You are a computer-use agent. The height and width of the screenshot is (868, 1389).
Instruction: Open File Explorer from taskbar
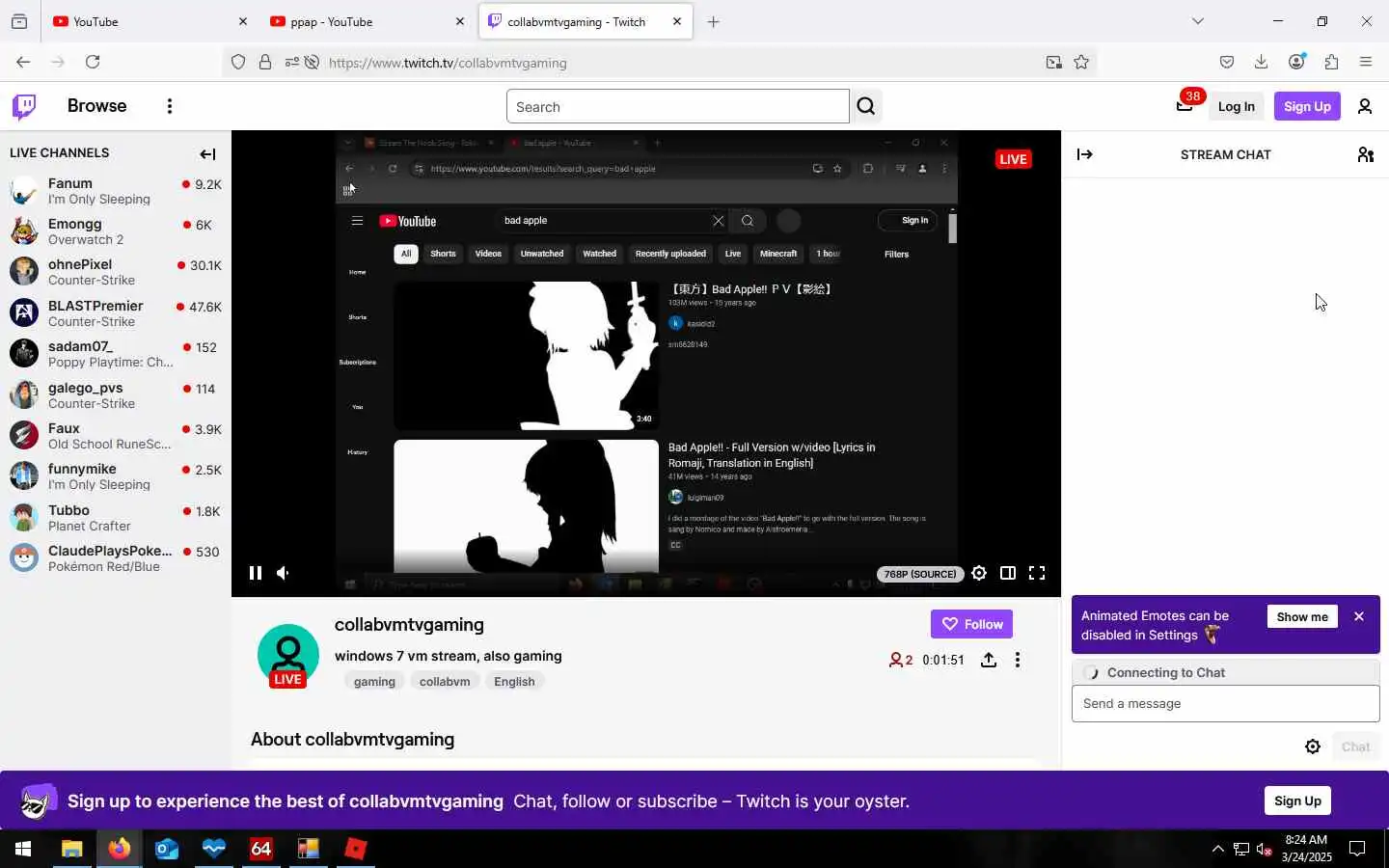pos(71,849)
